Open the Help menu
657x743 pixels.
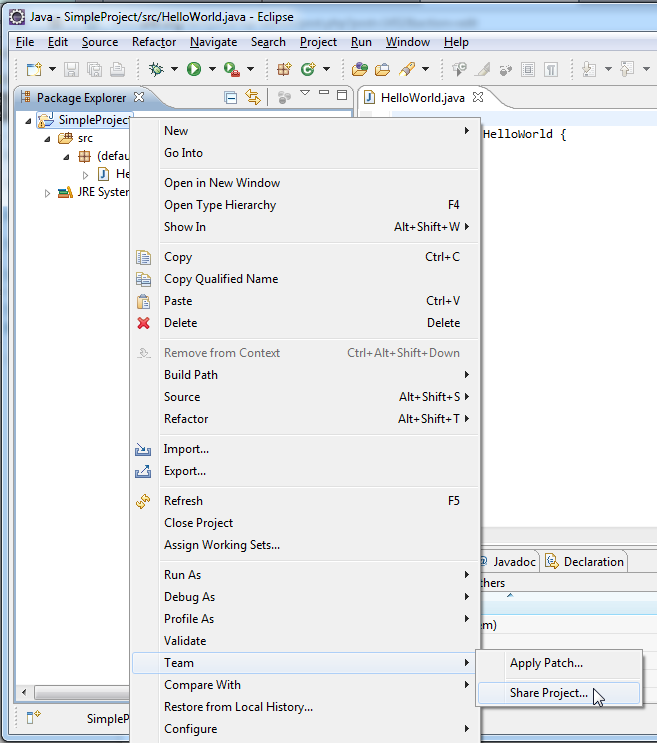[456, 42]
